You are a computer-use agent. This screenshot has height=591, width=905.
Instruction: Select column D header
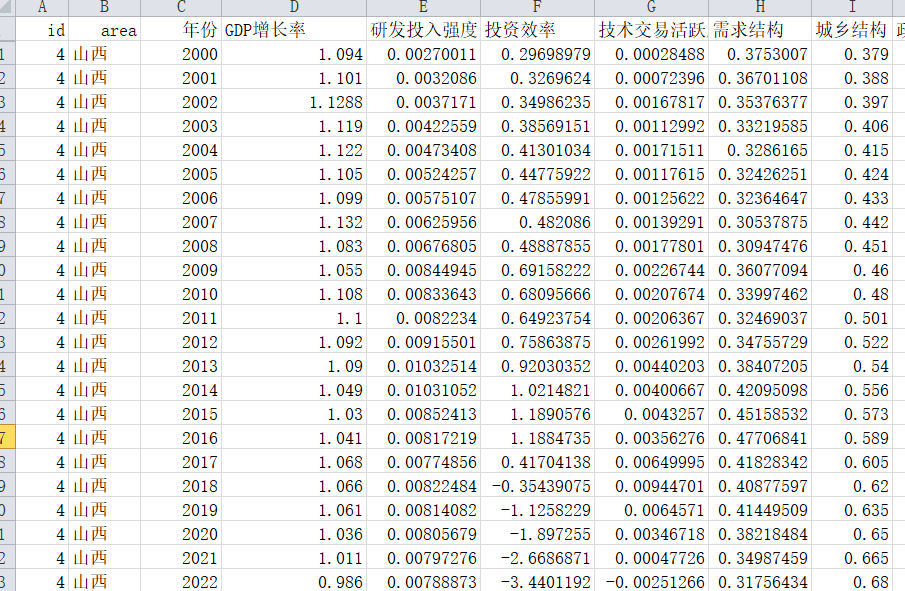click(x=294, y=8)
